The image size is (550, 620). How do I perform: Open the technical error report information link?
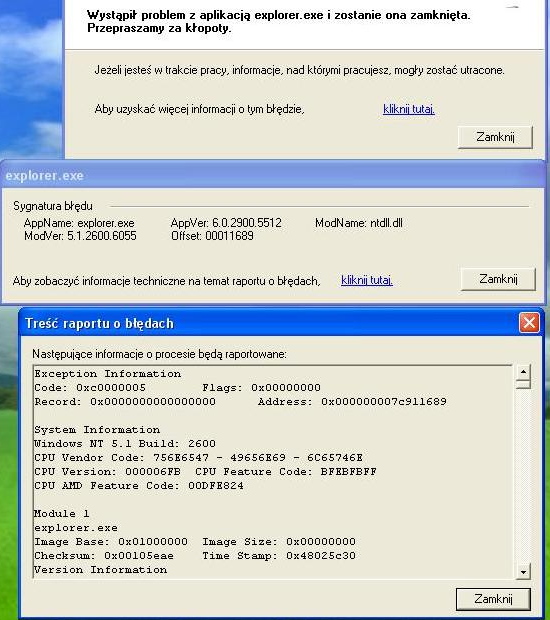[367, 280]
